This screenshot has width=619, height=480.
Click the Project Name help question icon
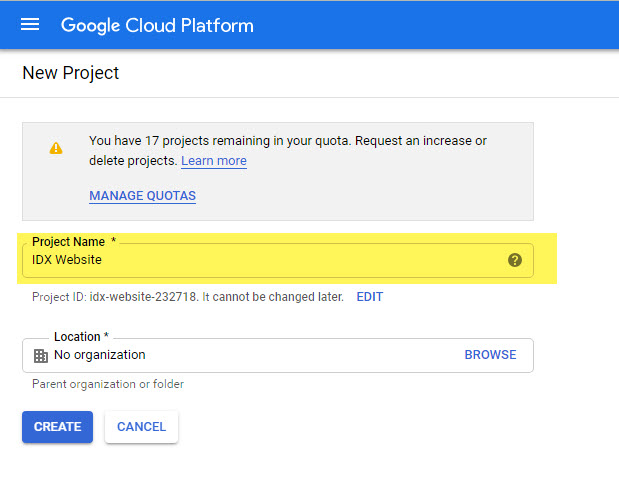[515, 260]
